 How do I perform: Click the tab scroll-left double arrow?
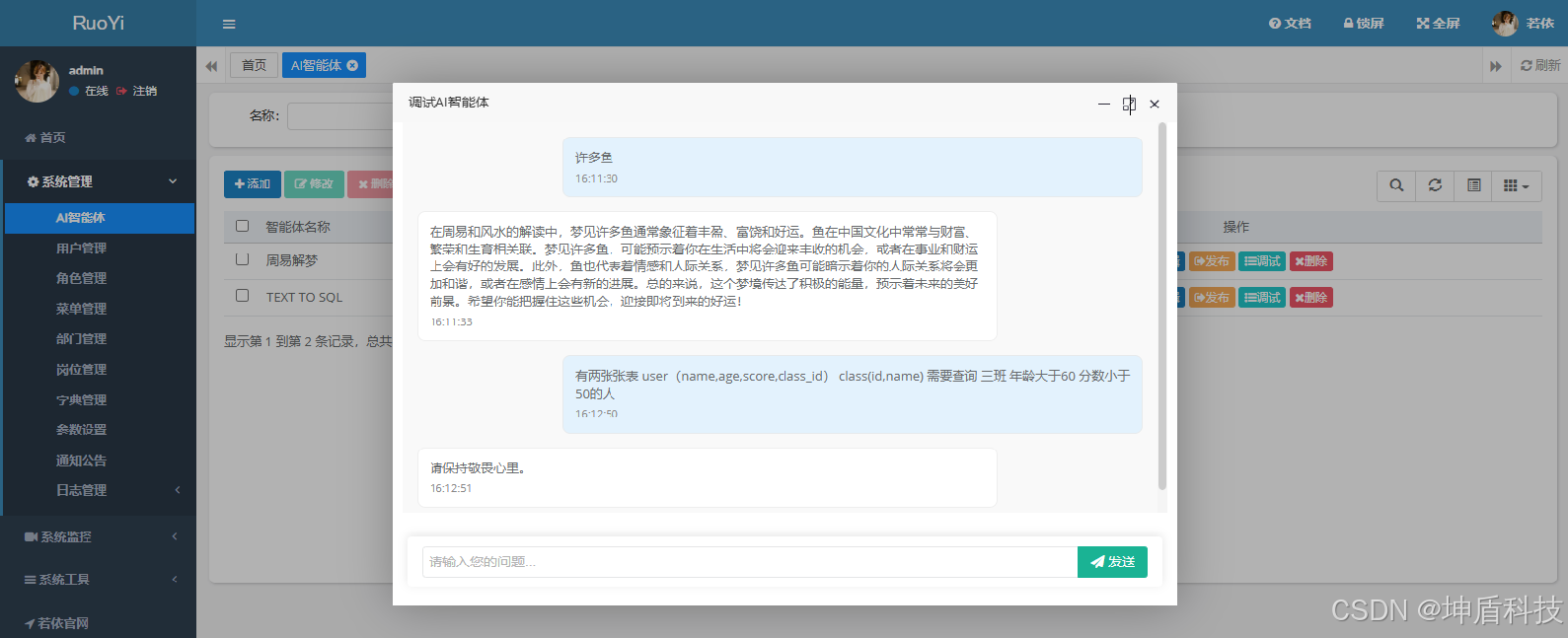[x=211, y=65]
